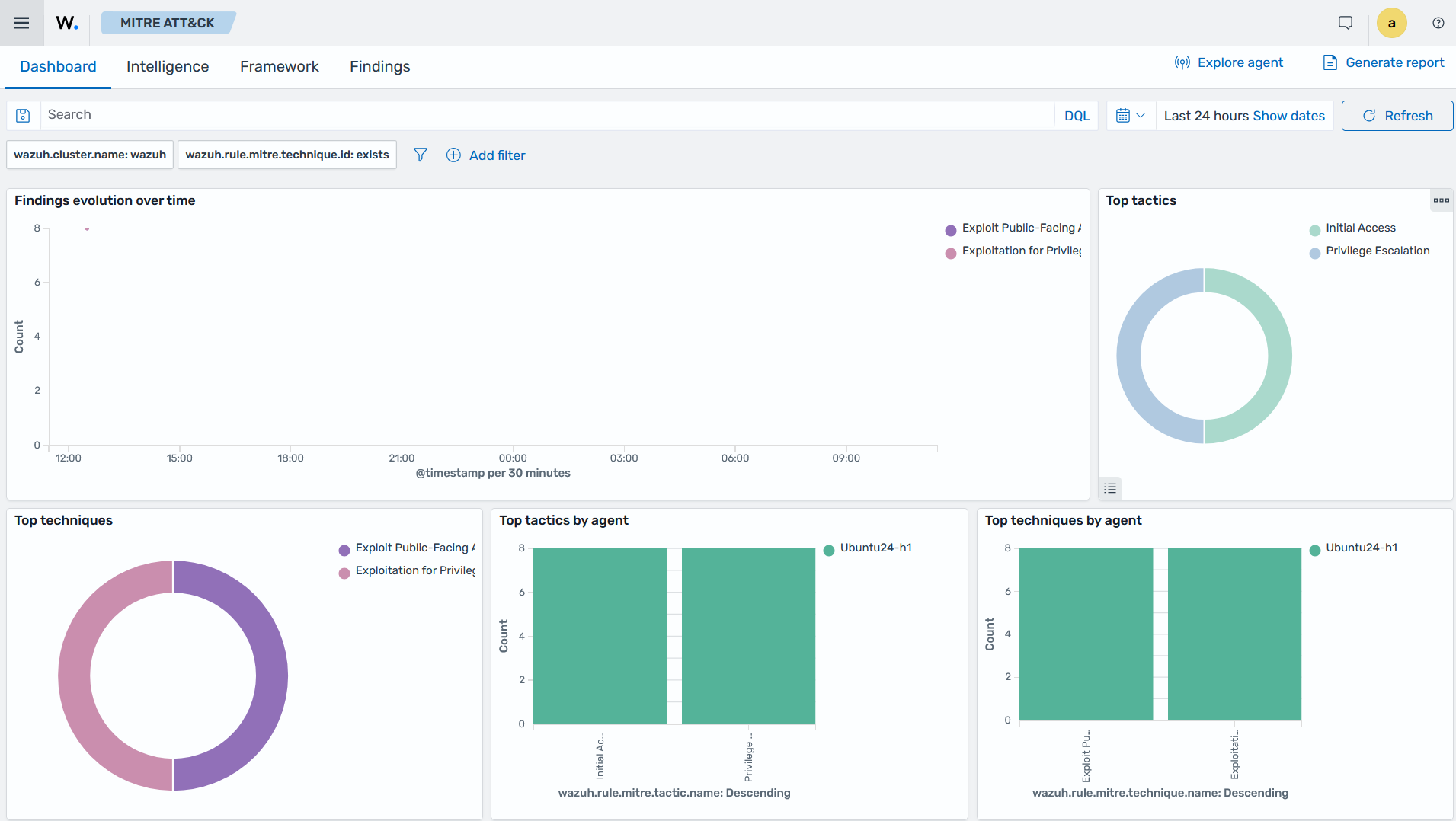Toggle the DQL query language switch
This screenshot has height=821, width=1456.
(1077, 116)
